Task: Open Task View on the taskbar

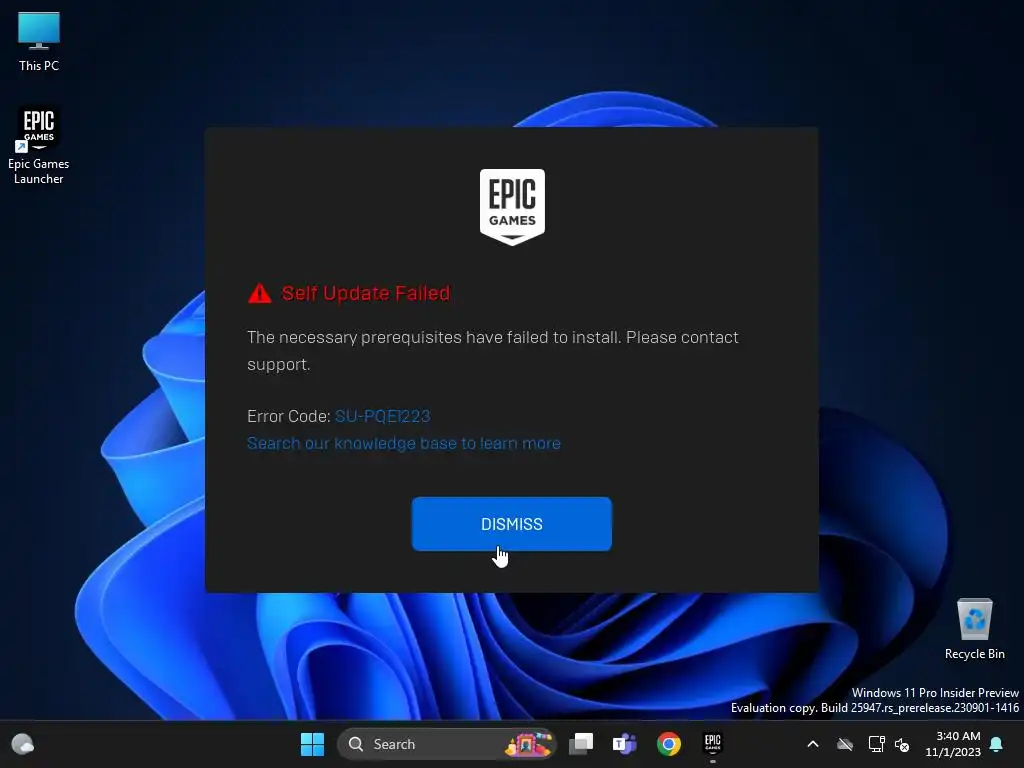Action: pos(581,744)
